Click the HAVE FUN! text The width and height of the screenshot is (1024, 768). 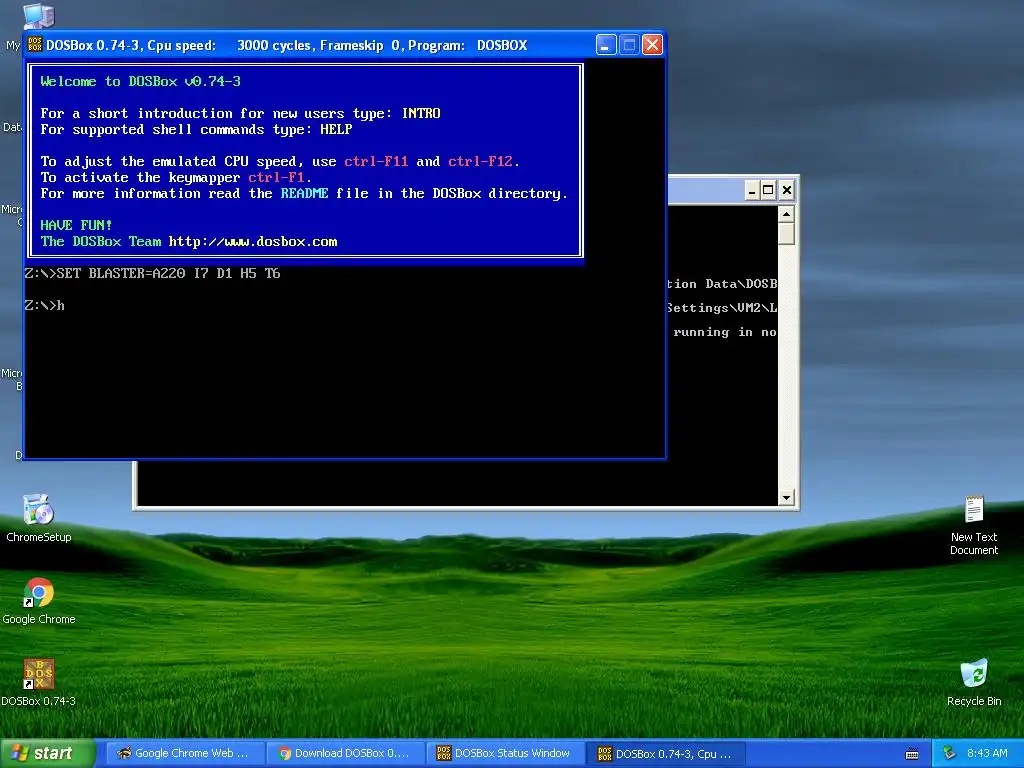[x=76, y=225]
